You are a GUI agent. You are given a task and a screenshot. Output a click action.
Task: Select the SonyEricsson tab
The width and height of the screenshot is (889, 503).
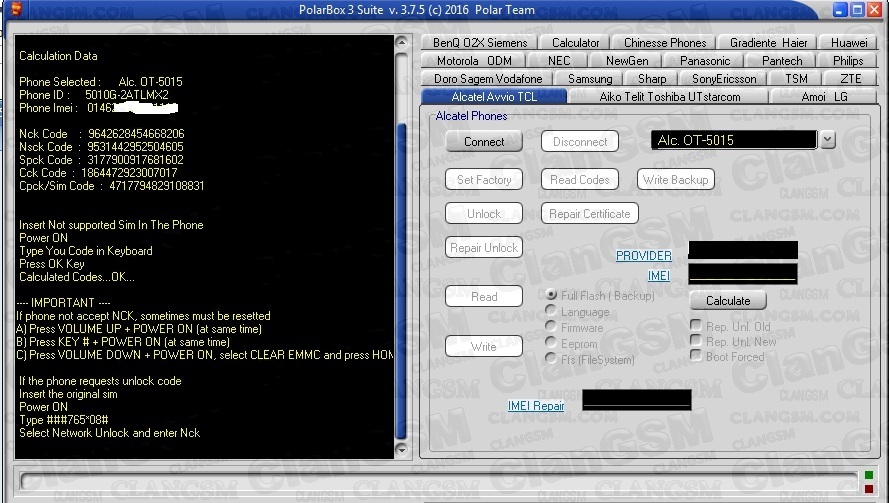pos(724,79)
